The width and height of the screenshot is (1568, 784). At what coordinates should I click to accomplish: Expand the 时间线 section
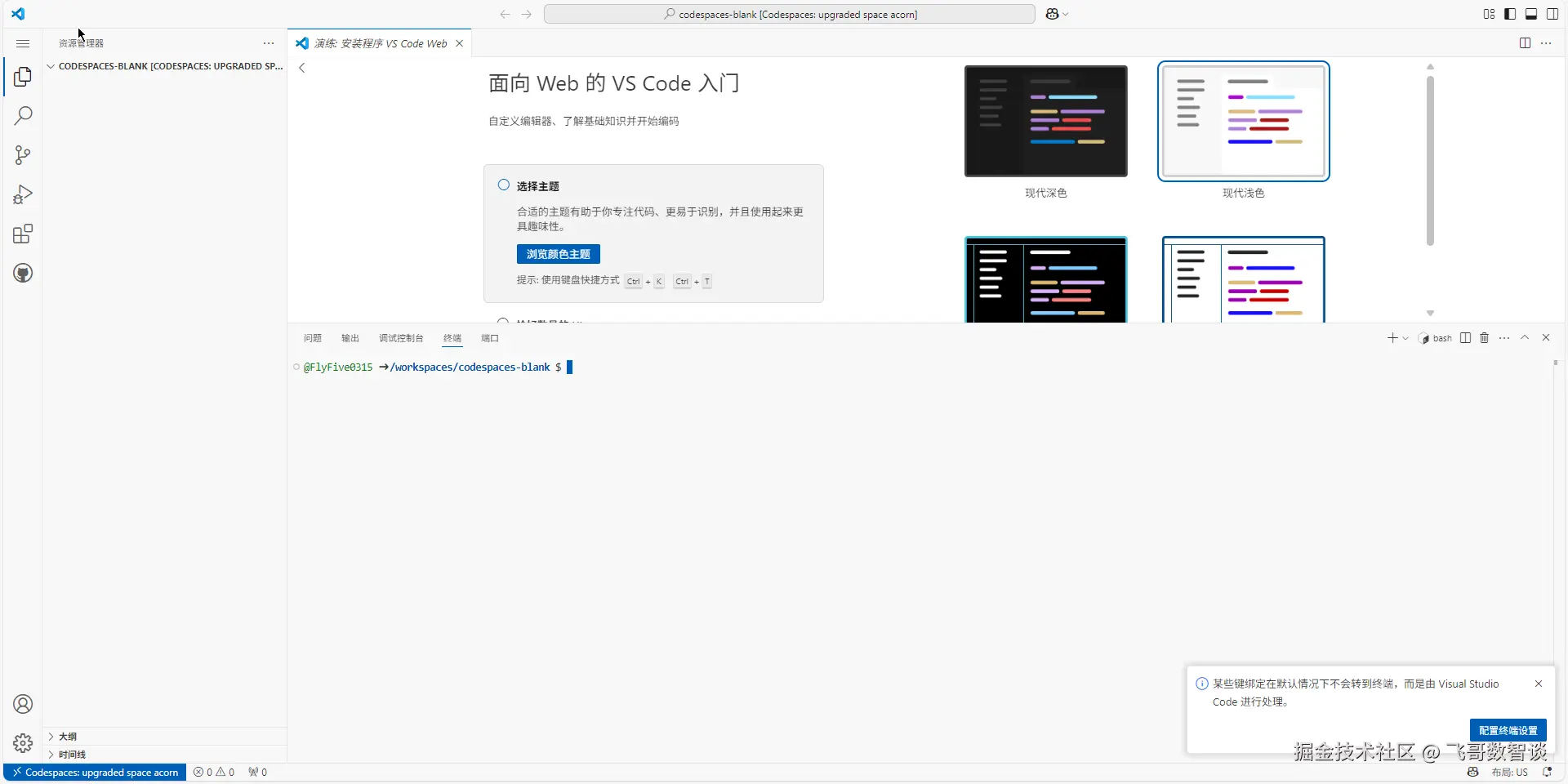(164, 755)
